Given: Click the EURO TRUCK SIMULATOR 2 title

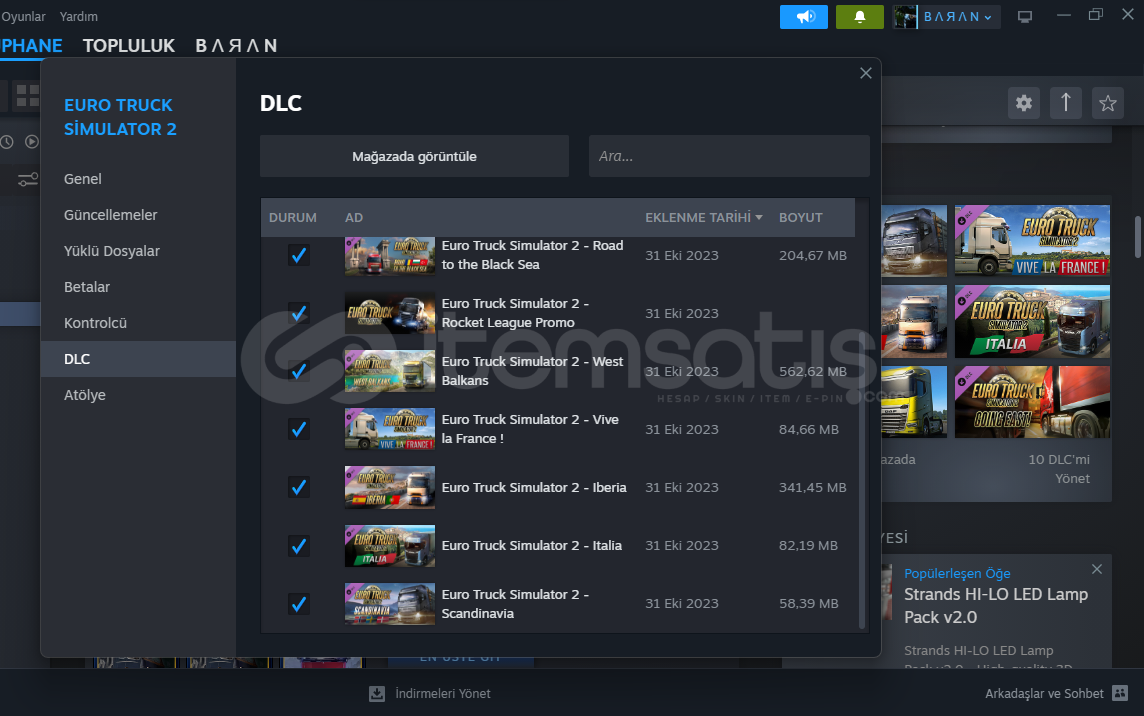Looking at the screenshot, I should (x=120, y=117).
